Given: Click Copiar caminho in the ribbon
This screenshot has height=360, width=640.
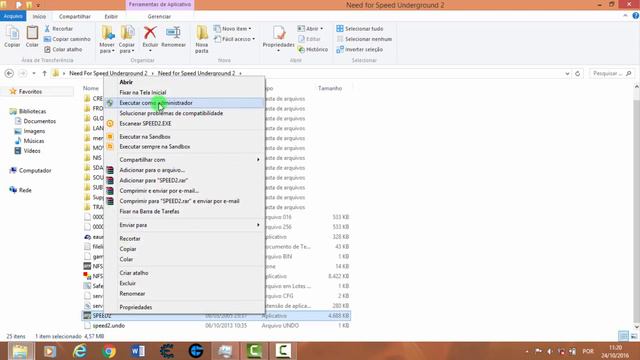Looking at the screenshot, I should click(x=67, y=39).
